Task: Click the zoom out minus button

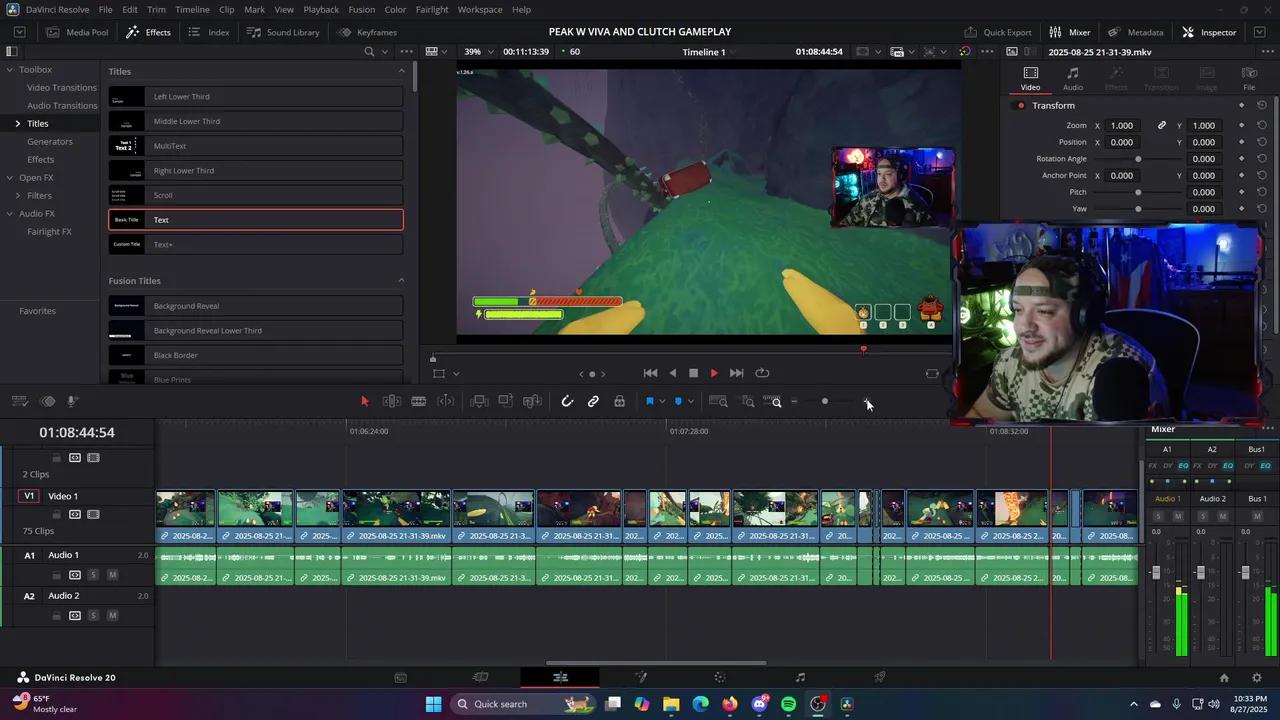Action: click(x=795, y=402)
